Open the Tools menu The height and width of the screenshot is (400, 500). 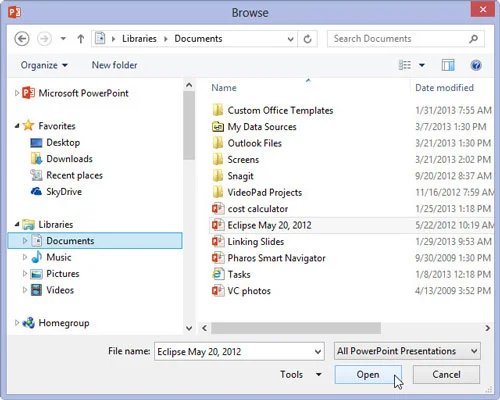301,374
